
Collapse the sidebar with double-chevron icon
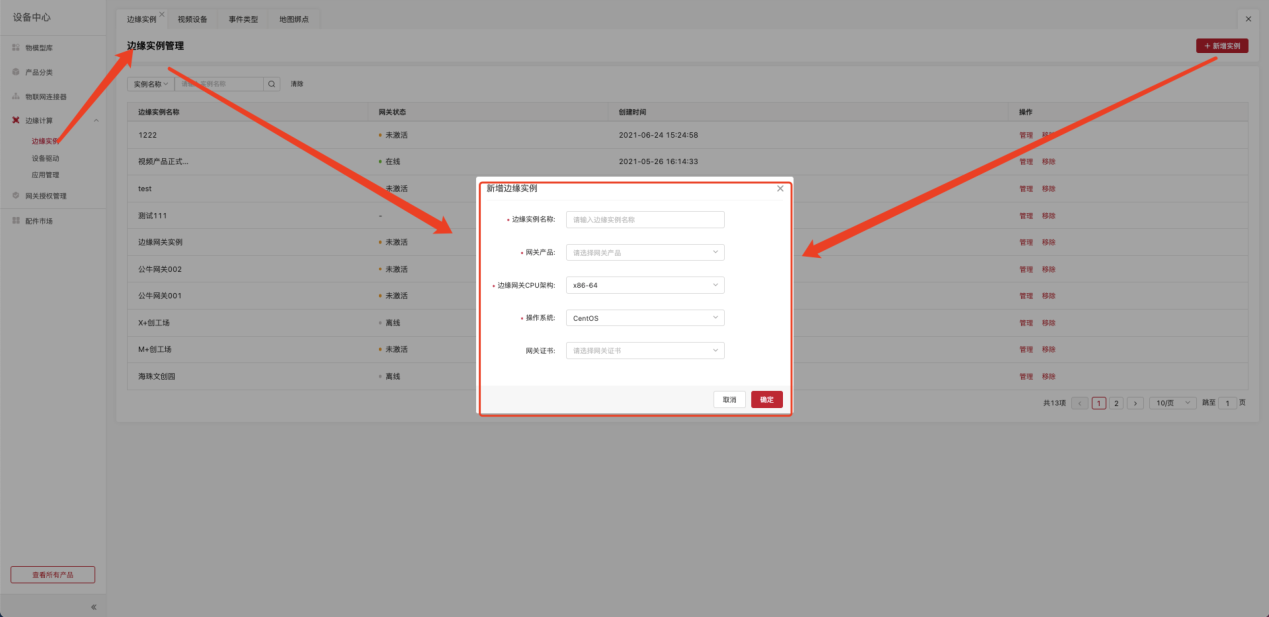click(93, 606)
